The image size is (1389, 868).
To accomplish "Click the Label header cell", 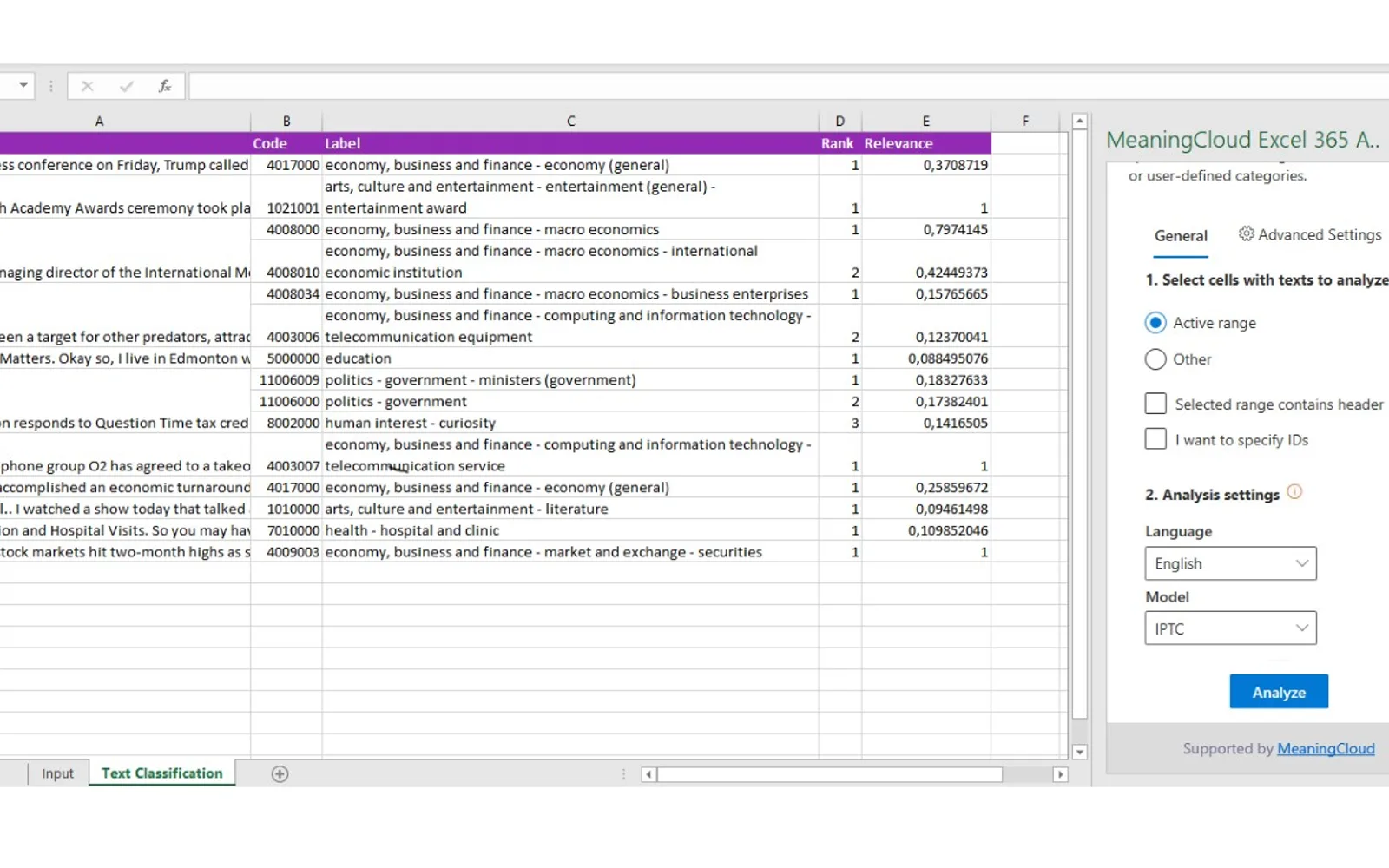I will tap(570, 143).
